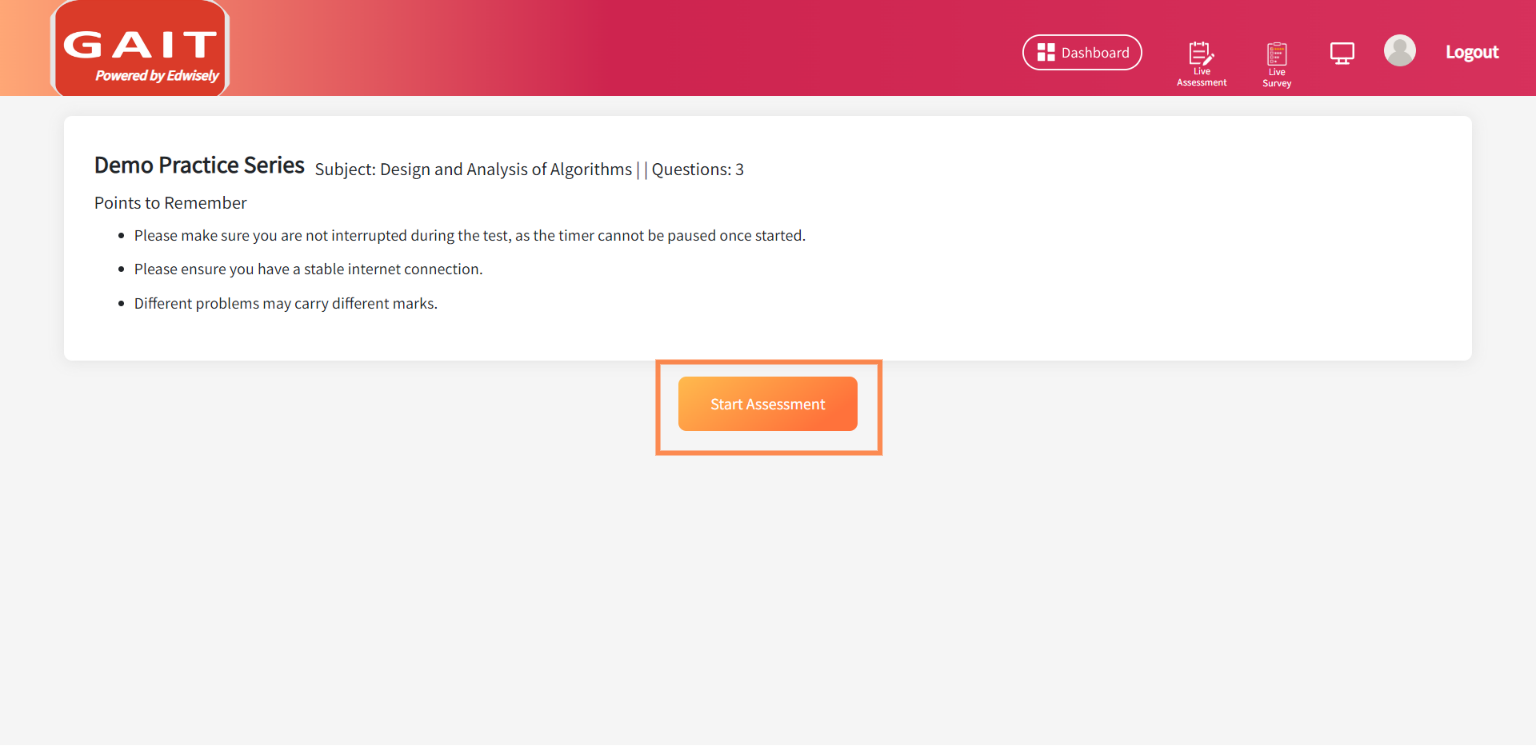Click the 'Points to Remember' heading

tap(170, 203)
